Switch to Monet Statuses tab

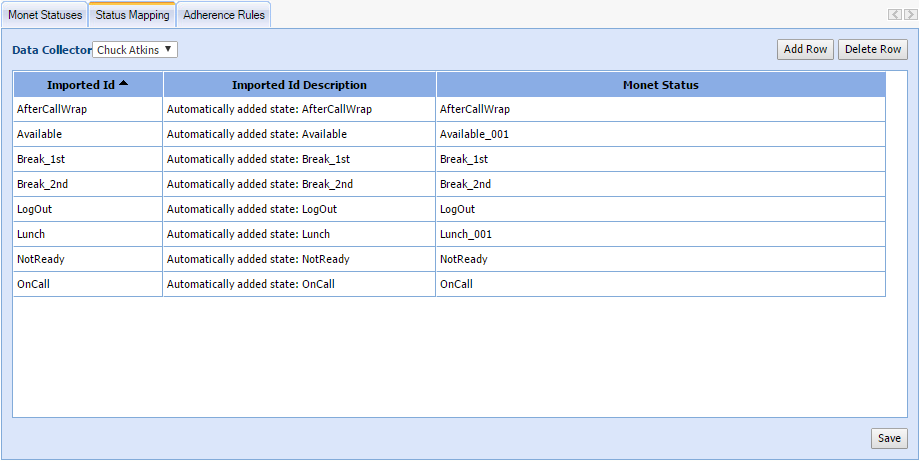coord(45,15)
